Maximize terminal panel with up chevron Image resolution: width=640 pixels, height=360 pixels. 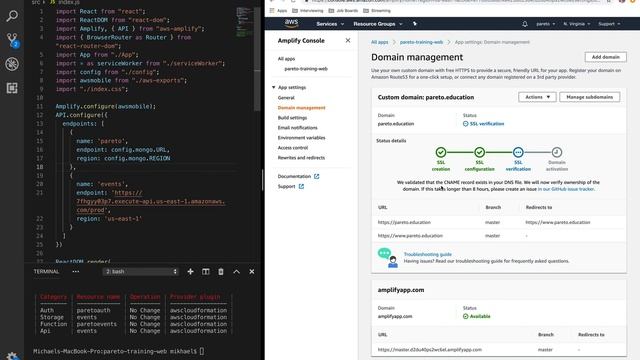point(236,271)
